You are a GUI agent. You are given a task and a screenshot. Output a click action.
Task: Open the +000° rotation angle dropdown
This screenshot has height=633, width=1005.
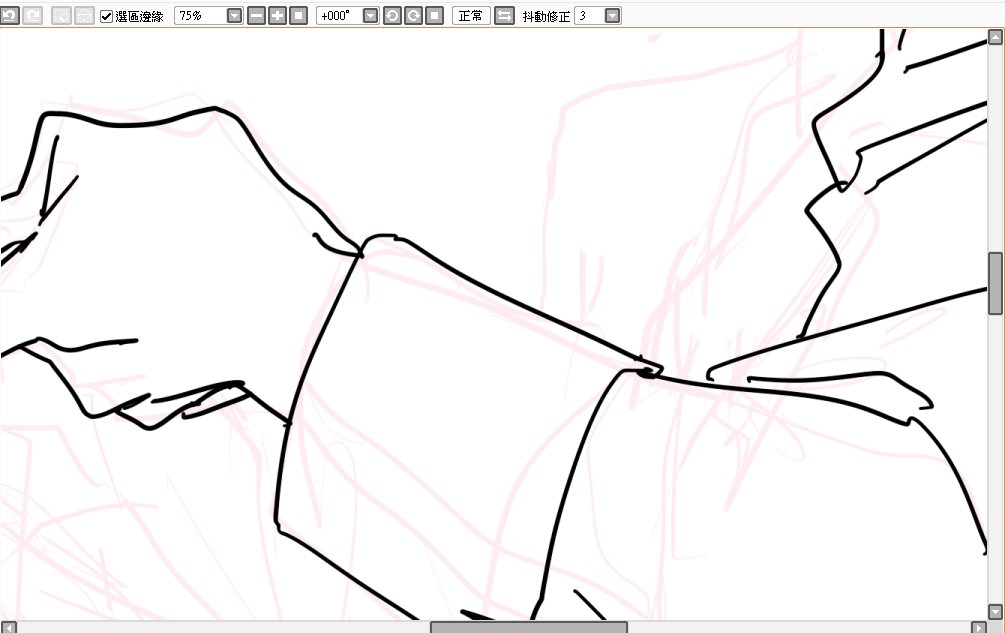click(x=370, y=16)
